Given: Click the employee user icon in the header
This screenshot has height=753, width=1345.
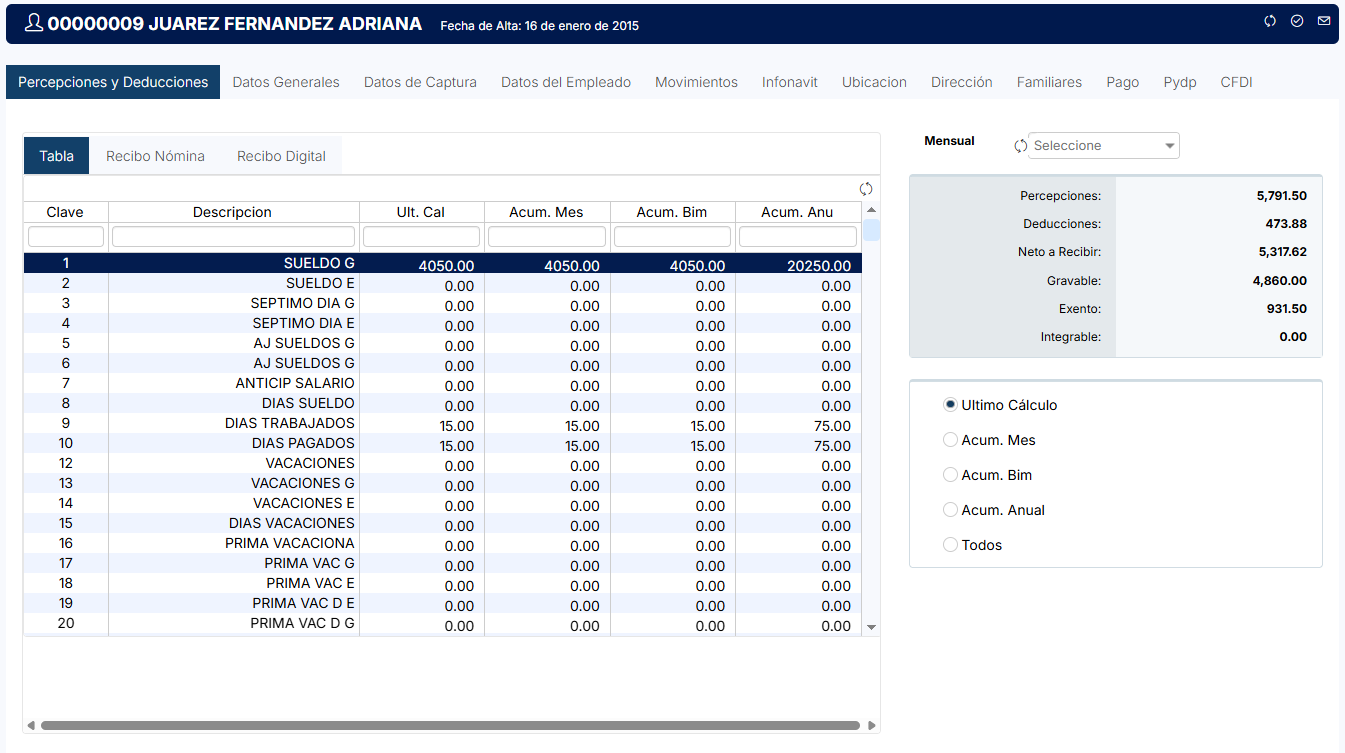Looking at the screenshot, I should [x=34, y=23].
